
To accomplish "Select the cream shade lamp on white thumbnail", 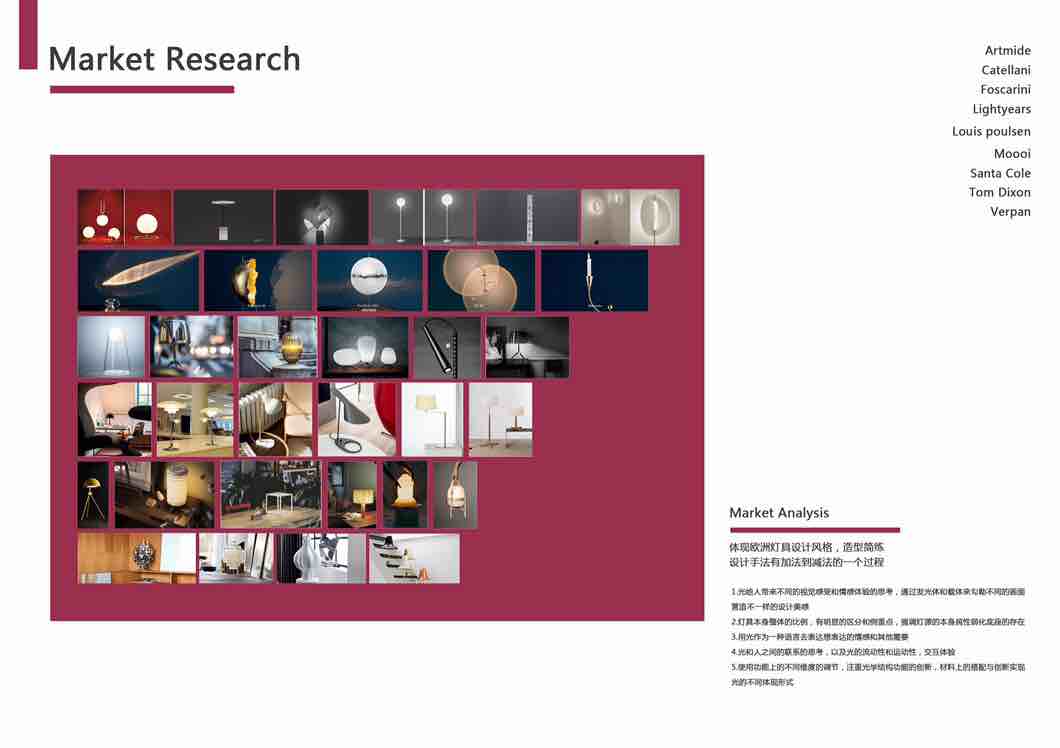I will click(x=433, y=419).
